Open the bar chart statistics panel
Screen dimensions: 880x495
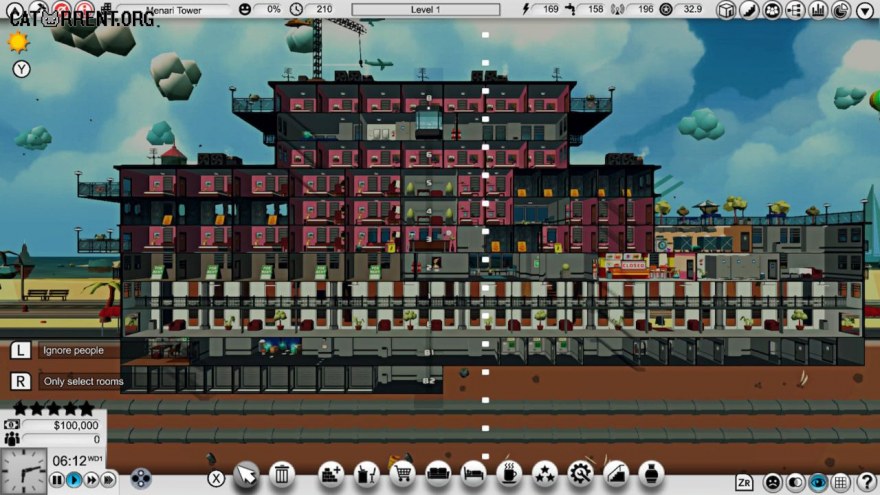click(818, 10)
